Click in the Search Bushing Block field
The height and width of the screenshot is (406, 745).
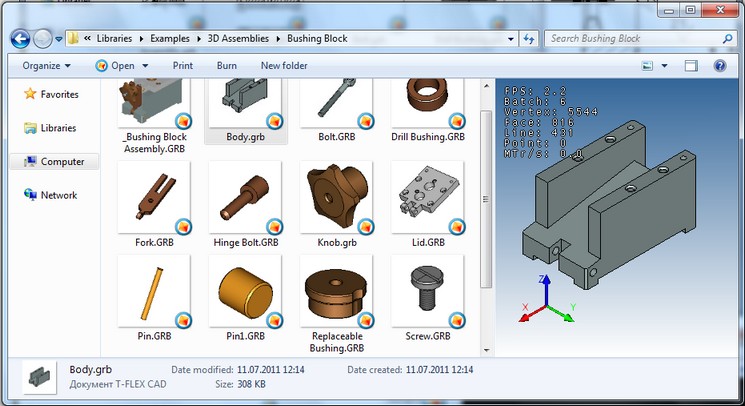630,39
